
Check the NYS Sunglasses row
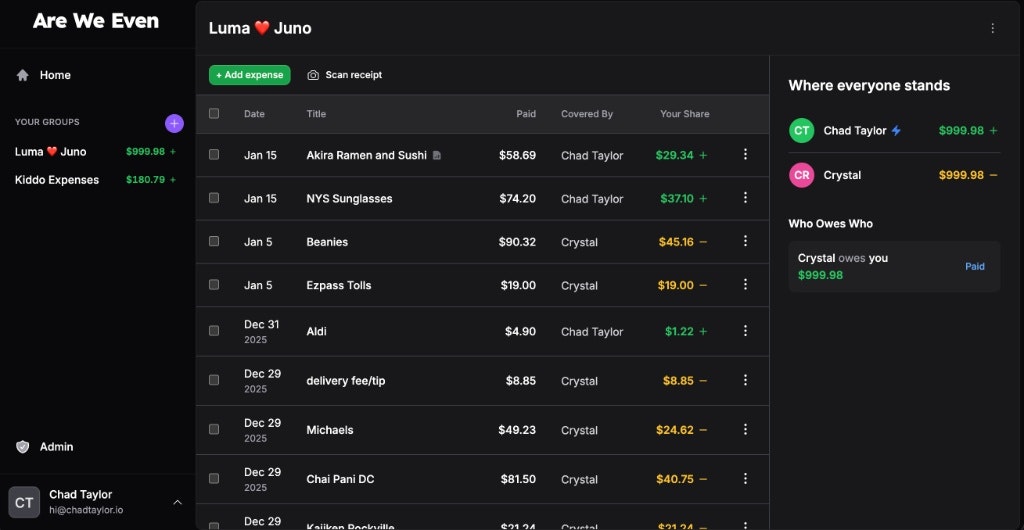pos(214,198)
